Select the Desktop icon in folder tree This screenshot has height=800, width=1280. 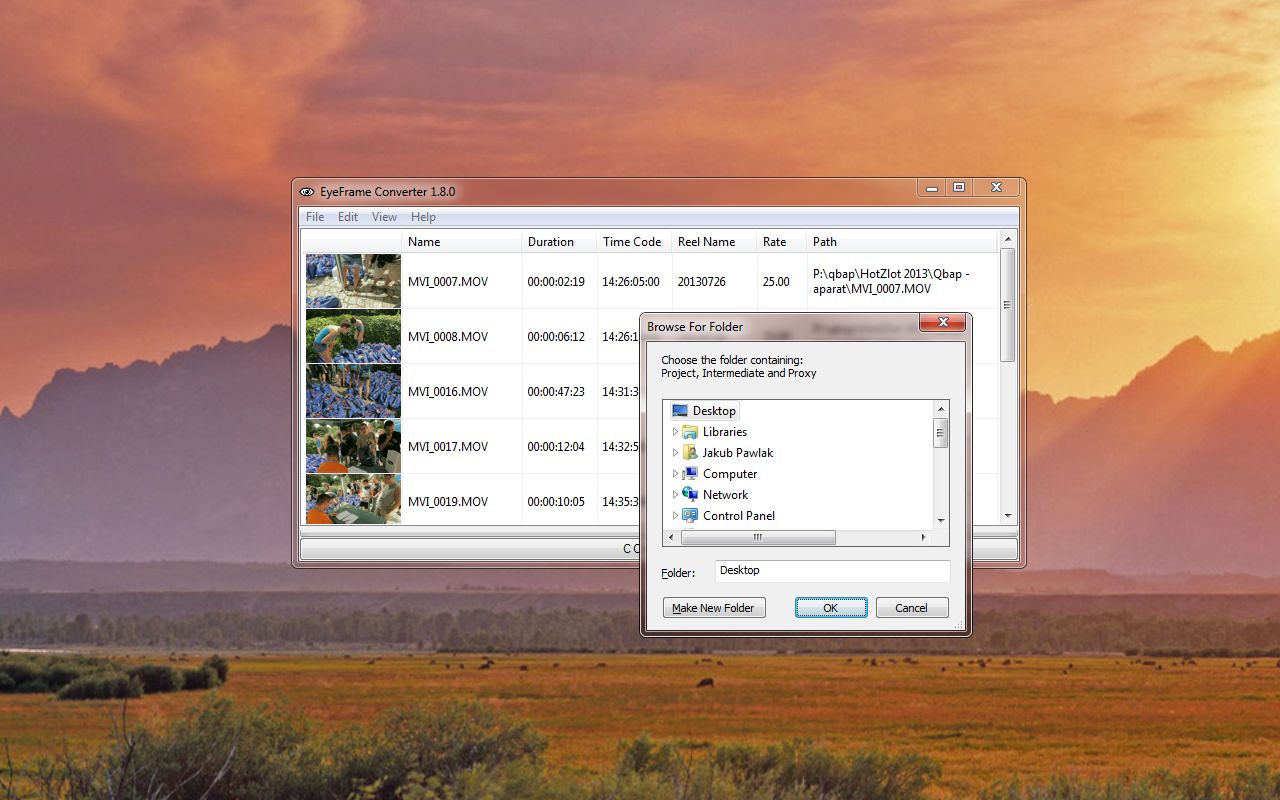(682, 410)
